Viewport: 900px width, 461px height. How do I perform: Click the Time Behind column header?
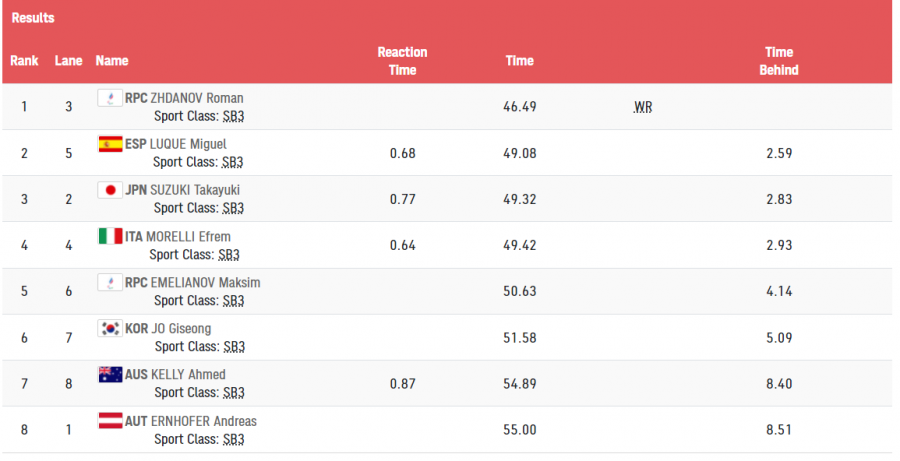click(x=779, y=61)
